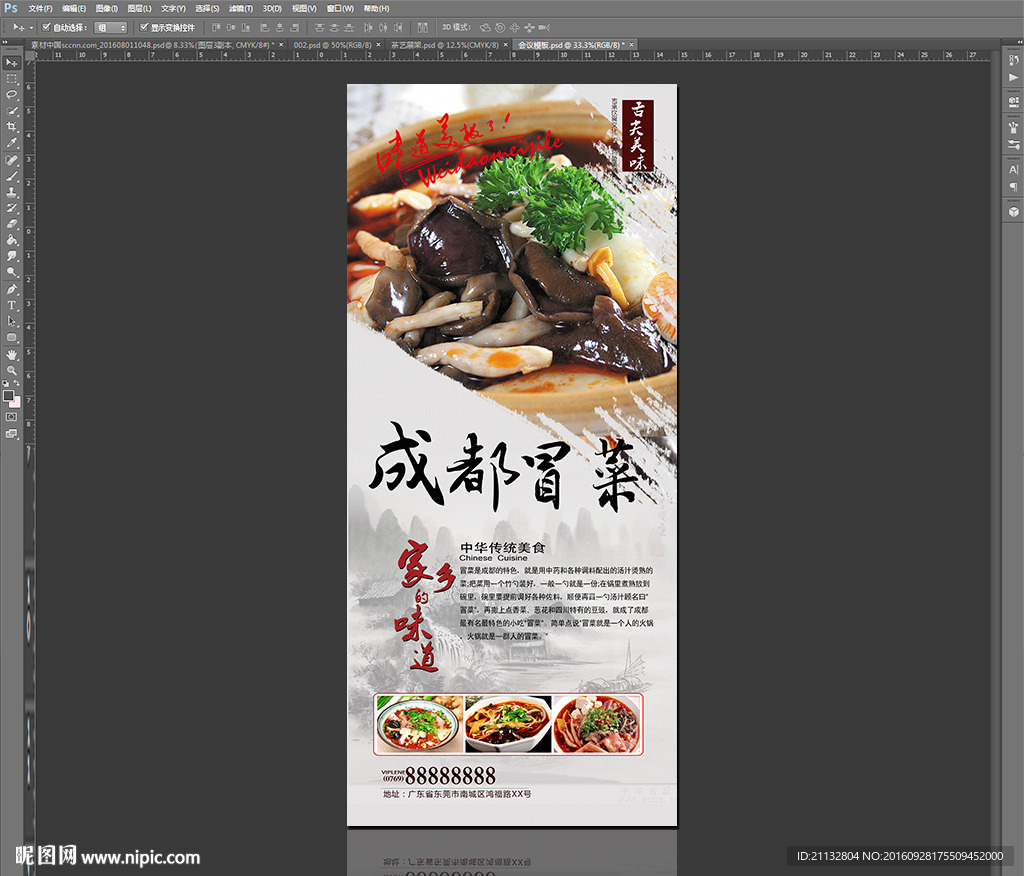This screenshot has height=876, width=1024.
Task: Toggle the 显示变换控件 checkbox
Action: 144,27
